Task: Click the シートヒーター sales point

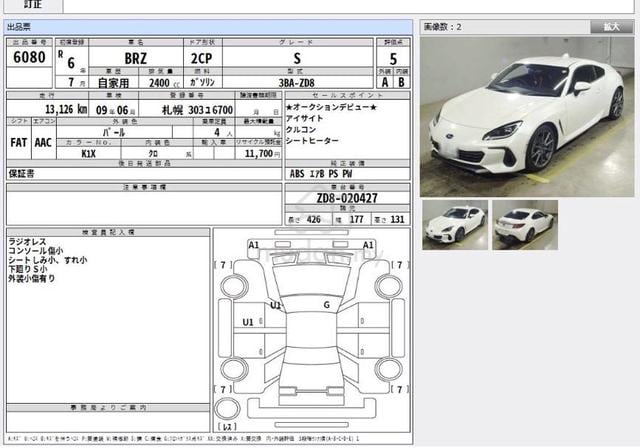Action: pyautogui.click(x=312, y=140)
